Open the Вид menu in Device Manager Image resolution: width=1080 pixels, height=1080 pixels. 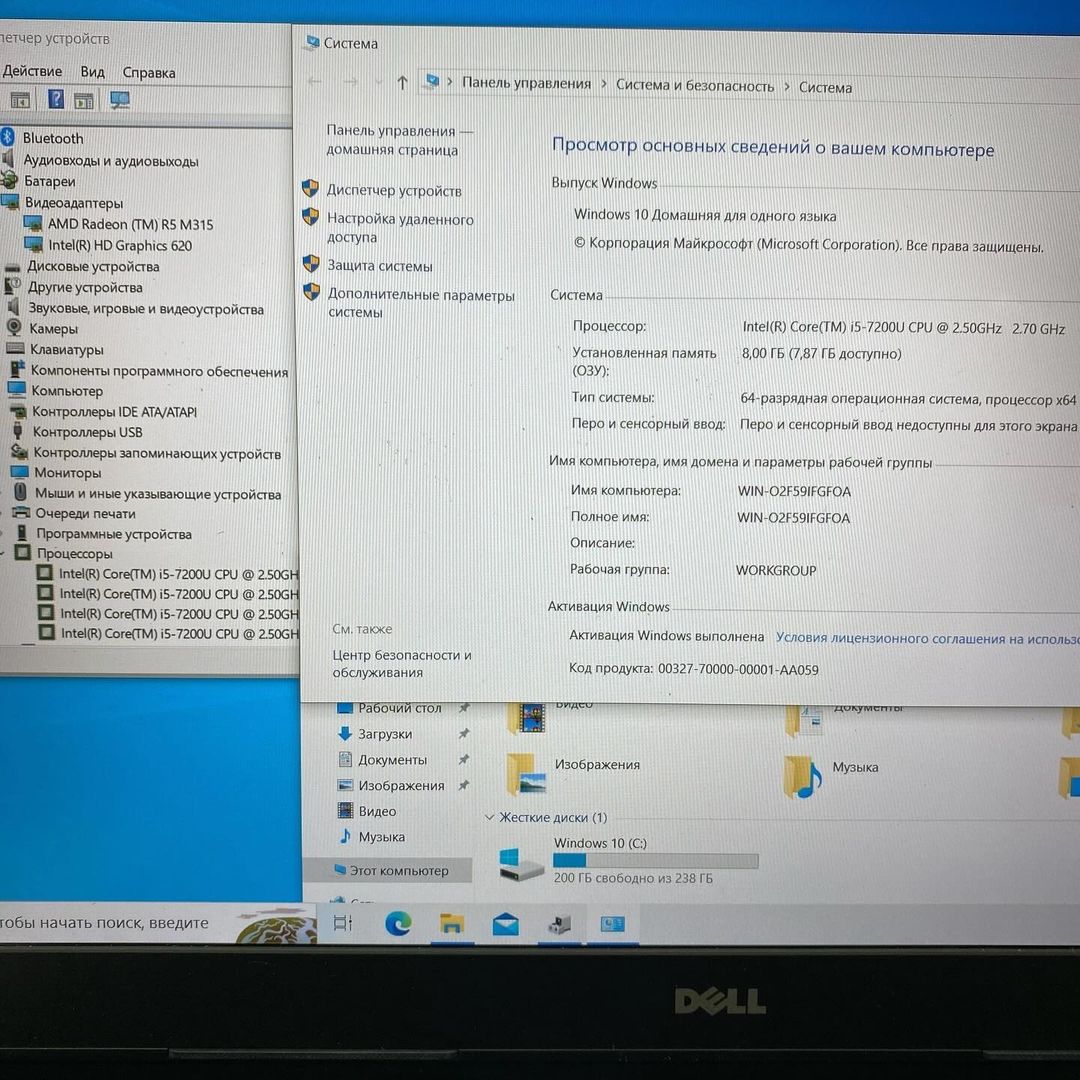[x=92, y=72]
